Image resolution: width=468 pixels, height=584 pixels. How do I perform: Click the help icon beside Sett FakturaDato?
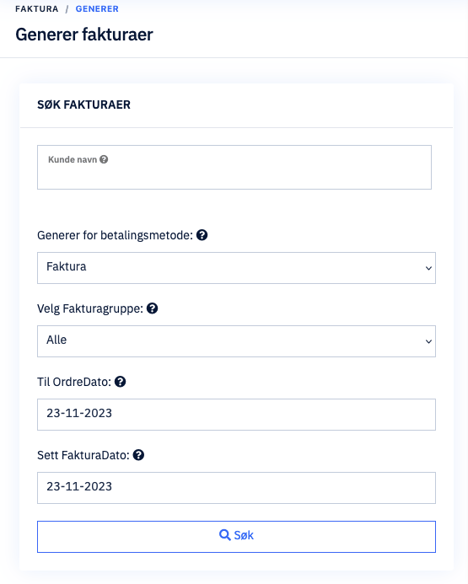coord(139,455)
